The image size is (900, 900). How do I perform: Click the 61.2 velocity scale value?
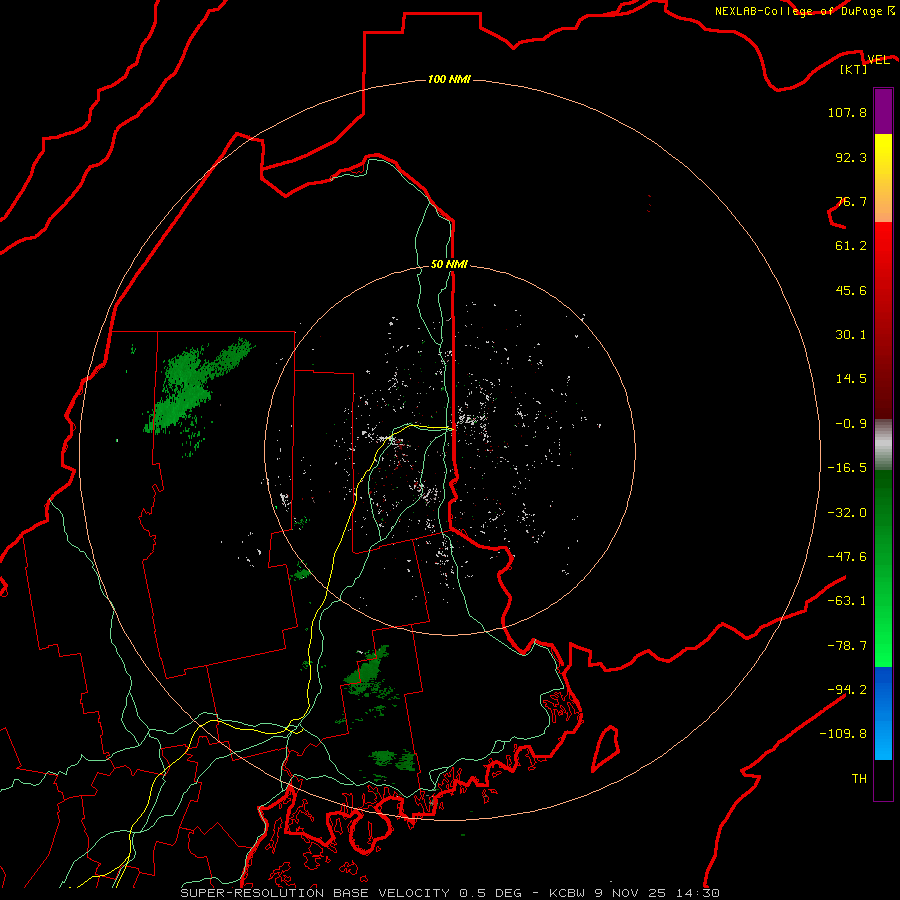[851, 246]
